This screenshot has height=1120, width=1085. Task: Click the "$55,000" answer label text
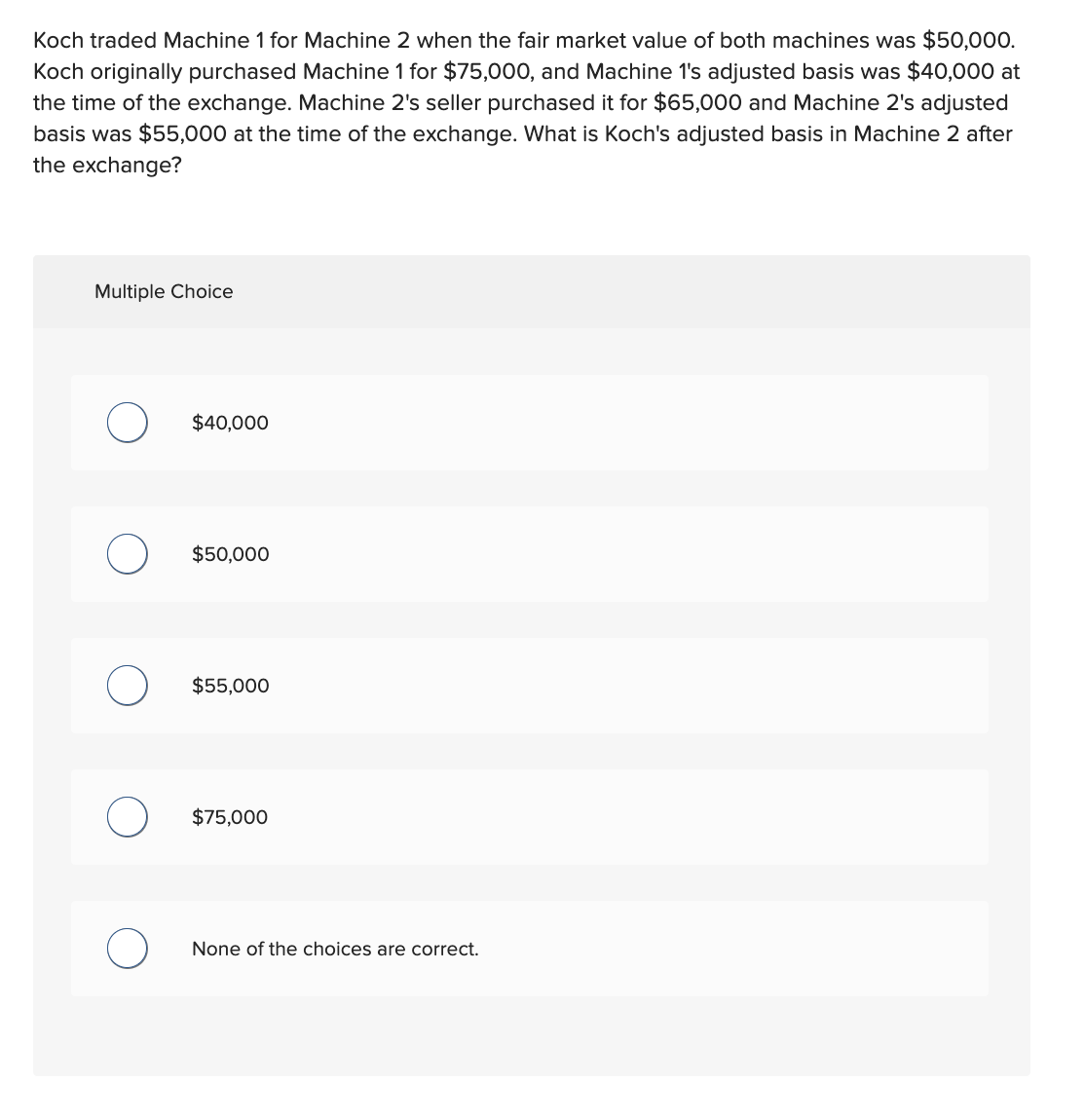[230, 686]
